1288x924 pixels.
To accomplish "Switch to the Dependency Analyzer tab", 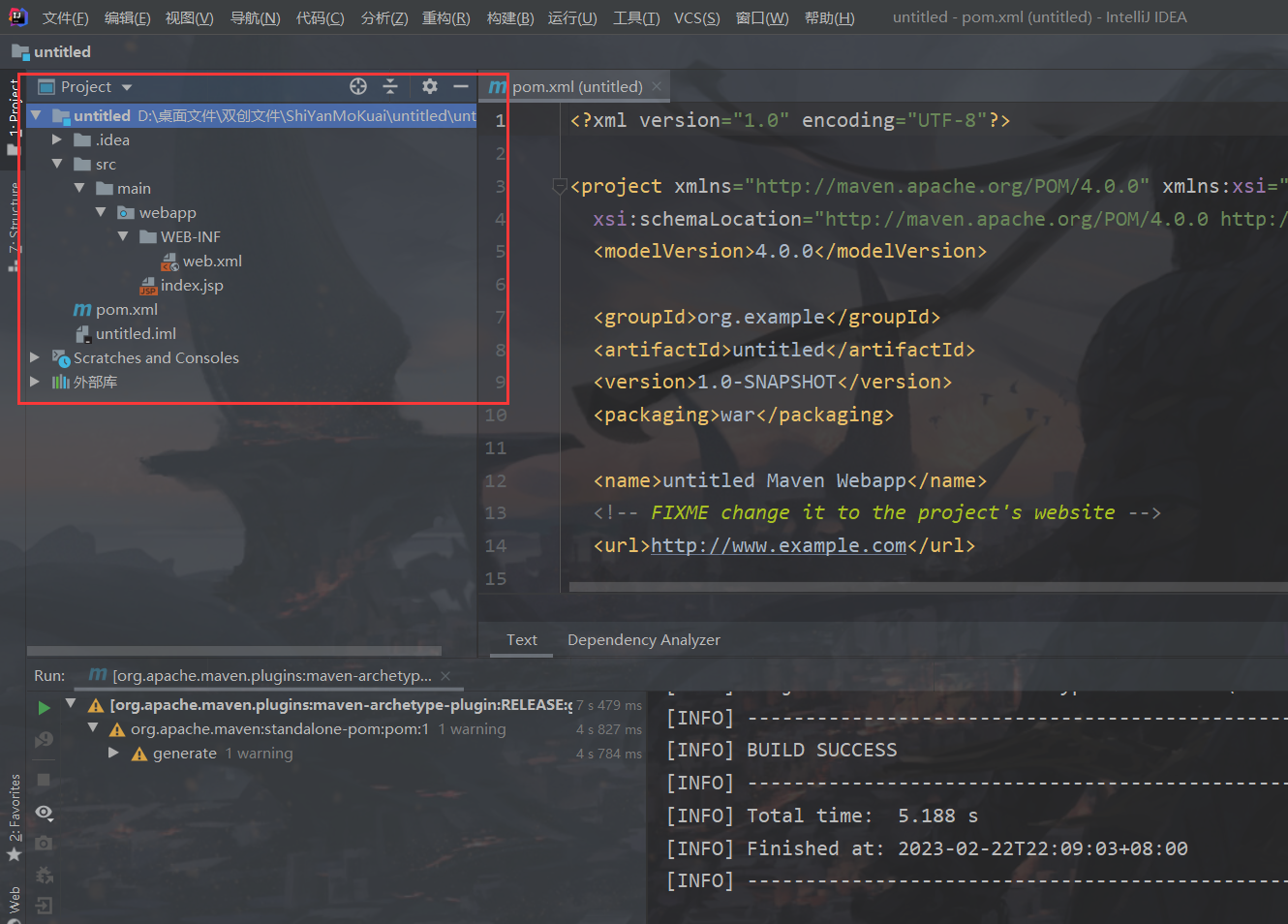I will pos(643,639).
